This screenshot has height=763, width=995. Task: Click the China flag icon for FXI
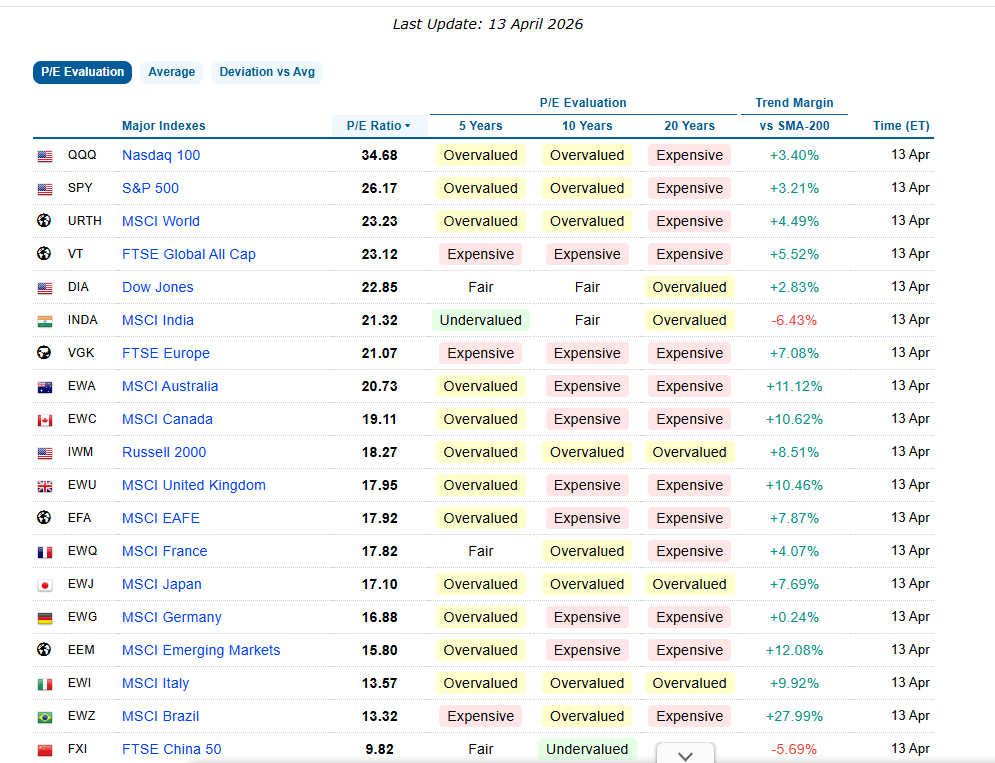tap(44, 750)
